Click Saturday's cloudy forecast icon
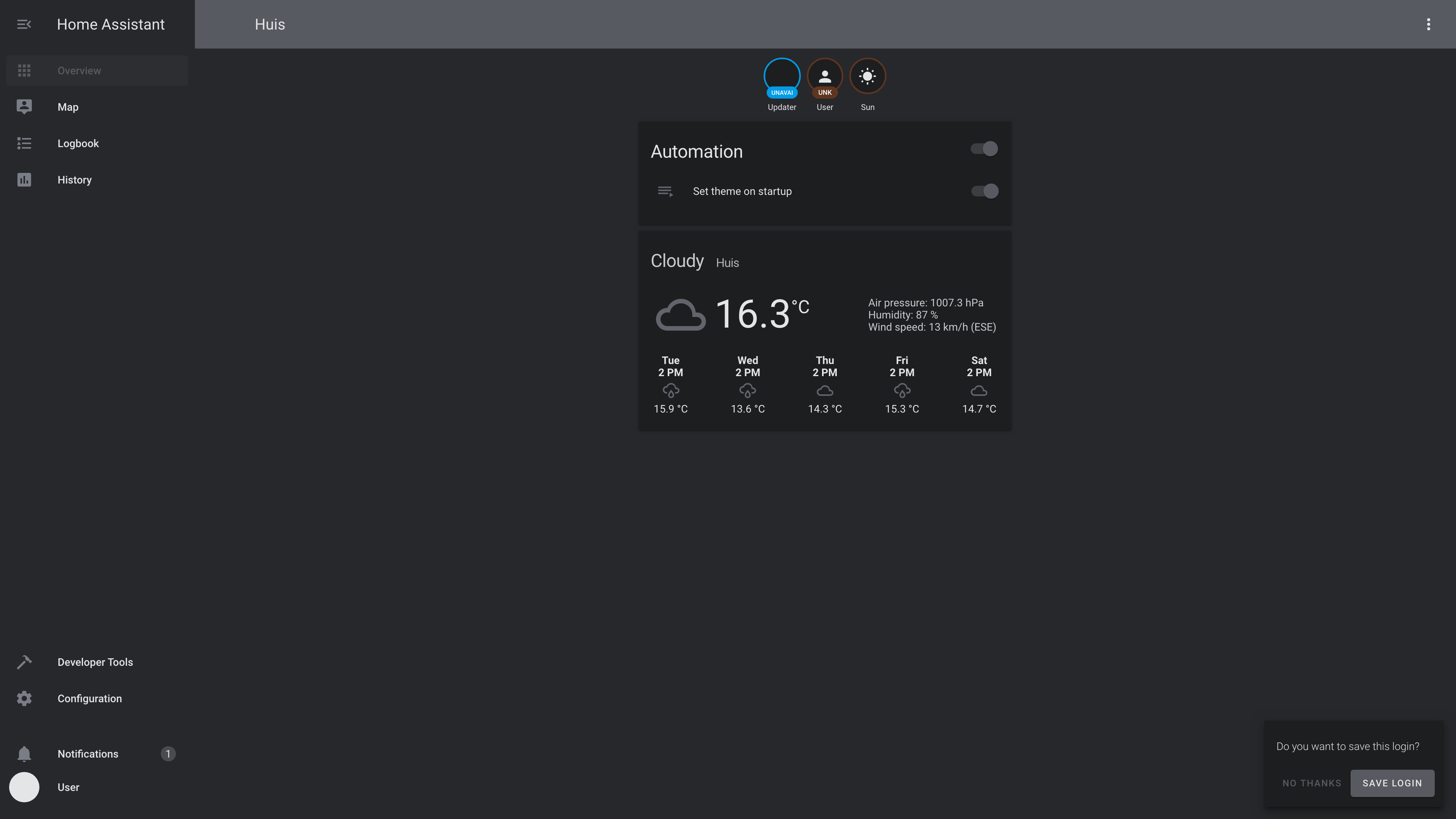Screen dimensions: 1456x819 coord(979,391)
